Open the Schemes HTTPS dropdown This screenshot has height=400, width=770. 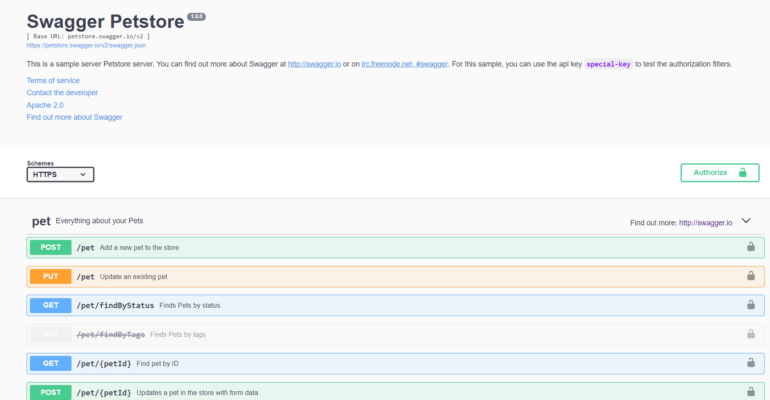coord(60,174)
